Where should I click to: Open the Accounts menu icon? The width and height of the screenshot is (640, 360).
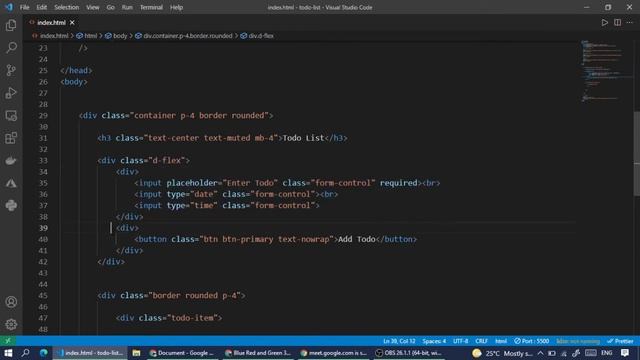tap(11, 302)
